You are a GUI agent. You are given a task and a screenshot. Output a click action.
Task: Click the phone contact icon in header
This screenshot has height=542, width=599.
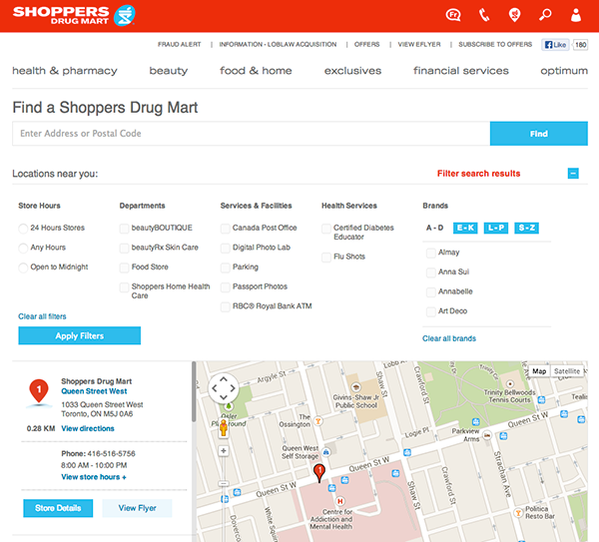(x=484, y=15)
